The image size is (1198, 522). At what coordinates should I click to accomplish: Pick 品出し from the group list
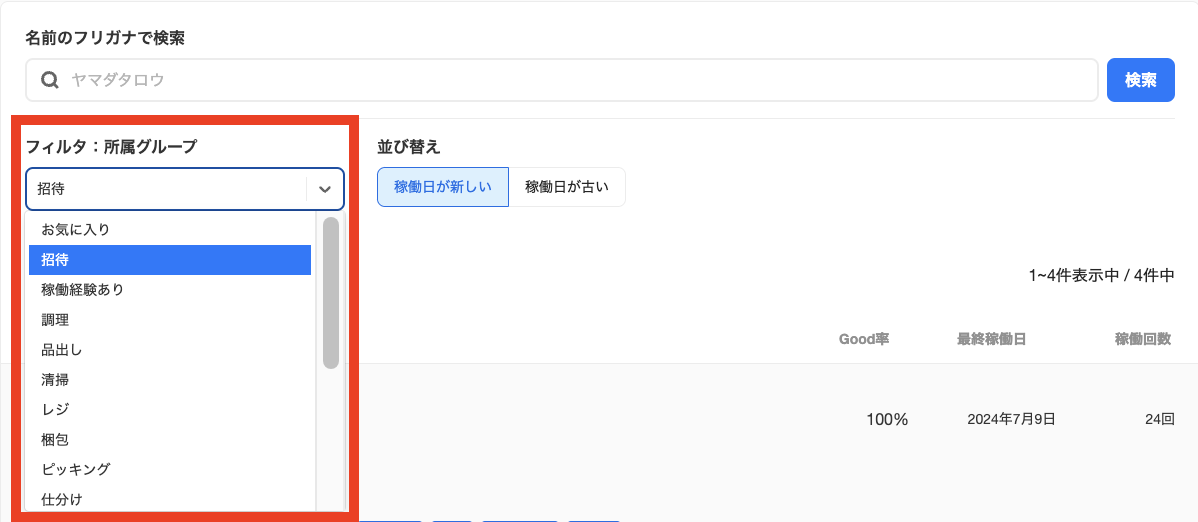[170, 350]
